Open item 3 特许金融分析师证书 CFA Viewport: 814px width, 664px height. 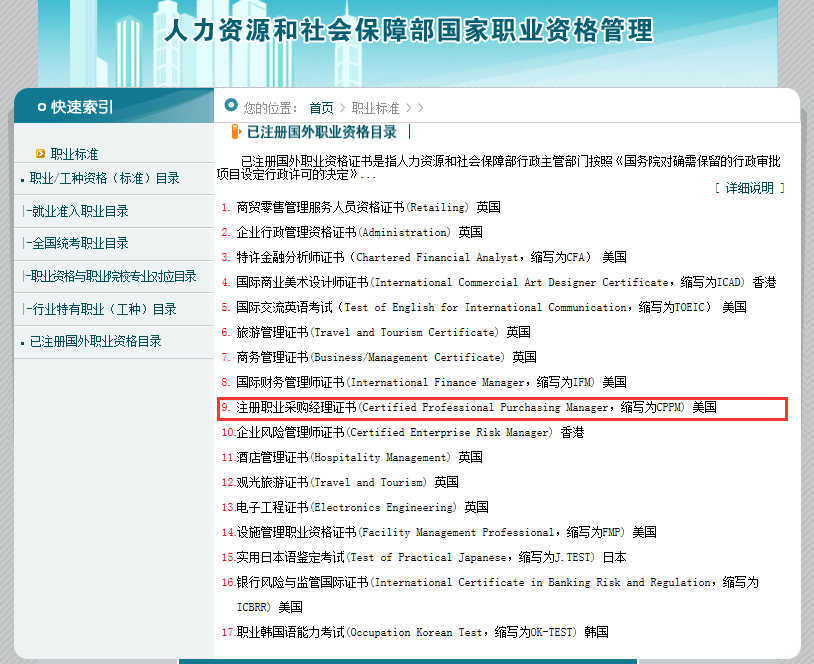click(x=431, y=257)
